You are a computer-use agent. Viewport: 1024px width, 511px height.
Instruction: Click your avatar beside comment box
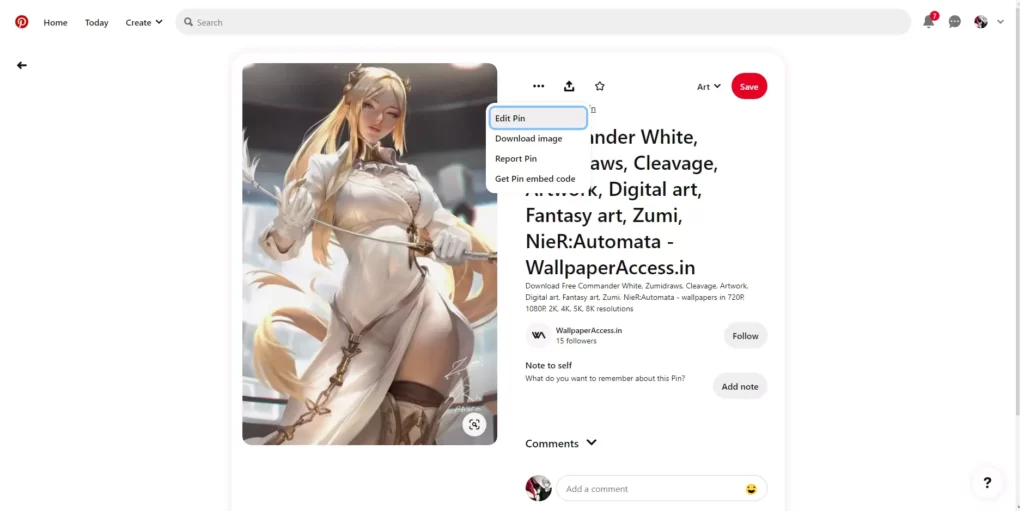(x=538, y=488)
